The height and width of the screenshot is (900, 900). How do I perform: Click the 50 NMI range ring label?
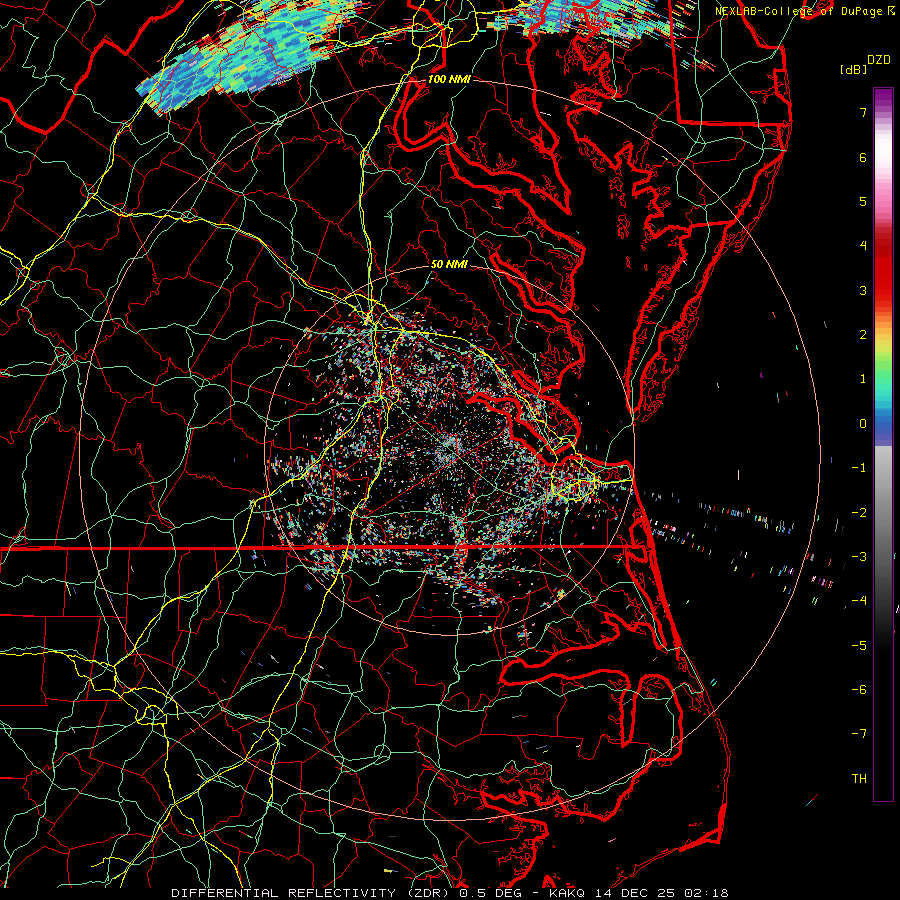pos(449,264)
